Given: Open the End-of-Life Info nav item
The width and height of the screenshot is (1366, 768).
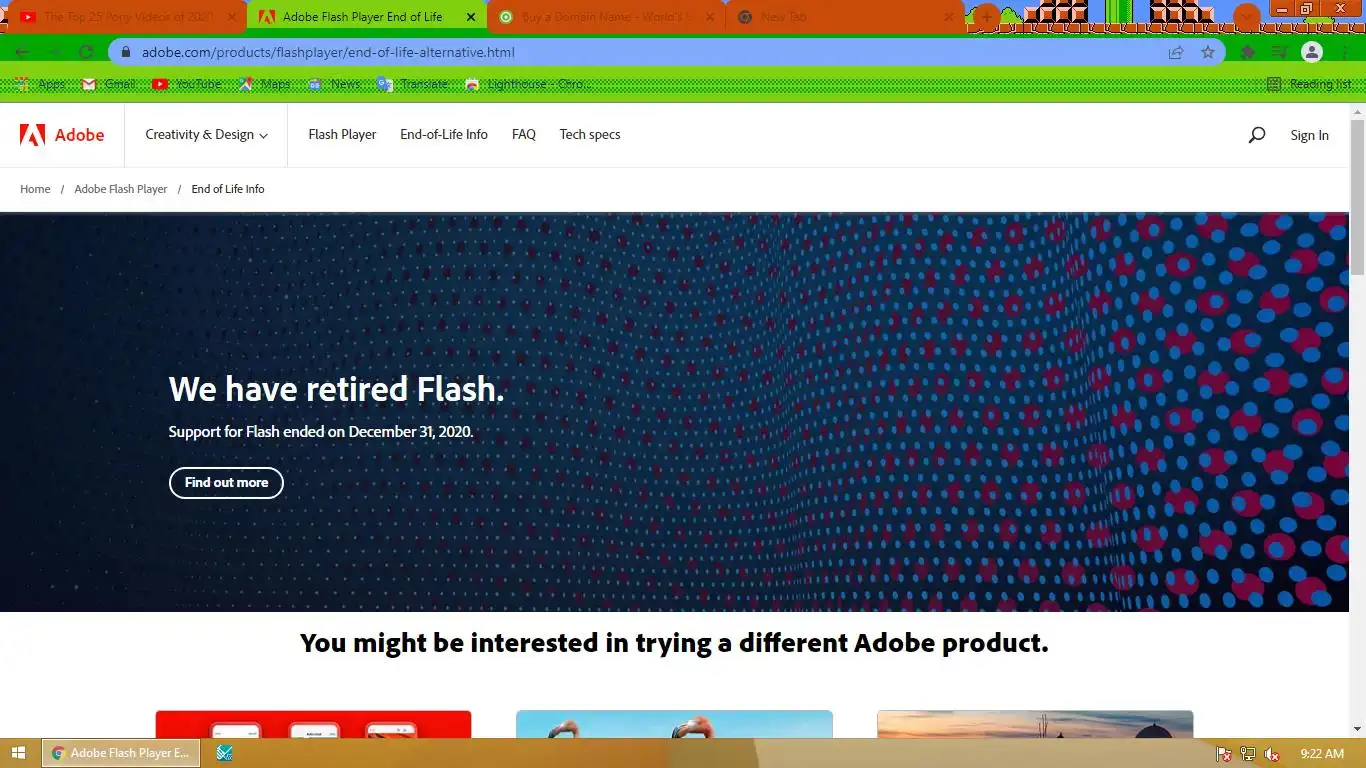Looking at the screenshot, I should (444, 135).
